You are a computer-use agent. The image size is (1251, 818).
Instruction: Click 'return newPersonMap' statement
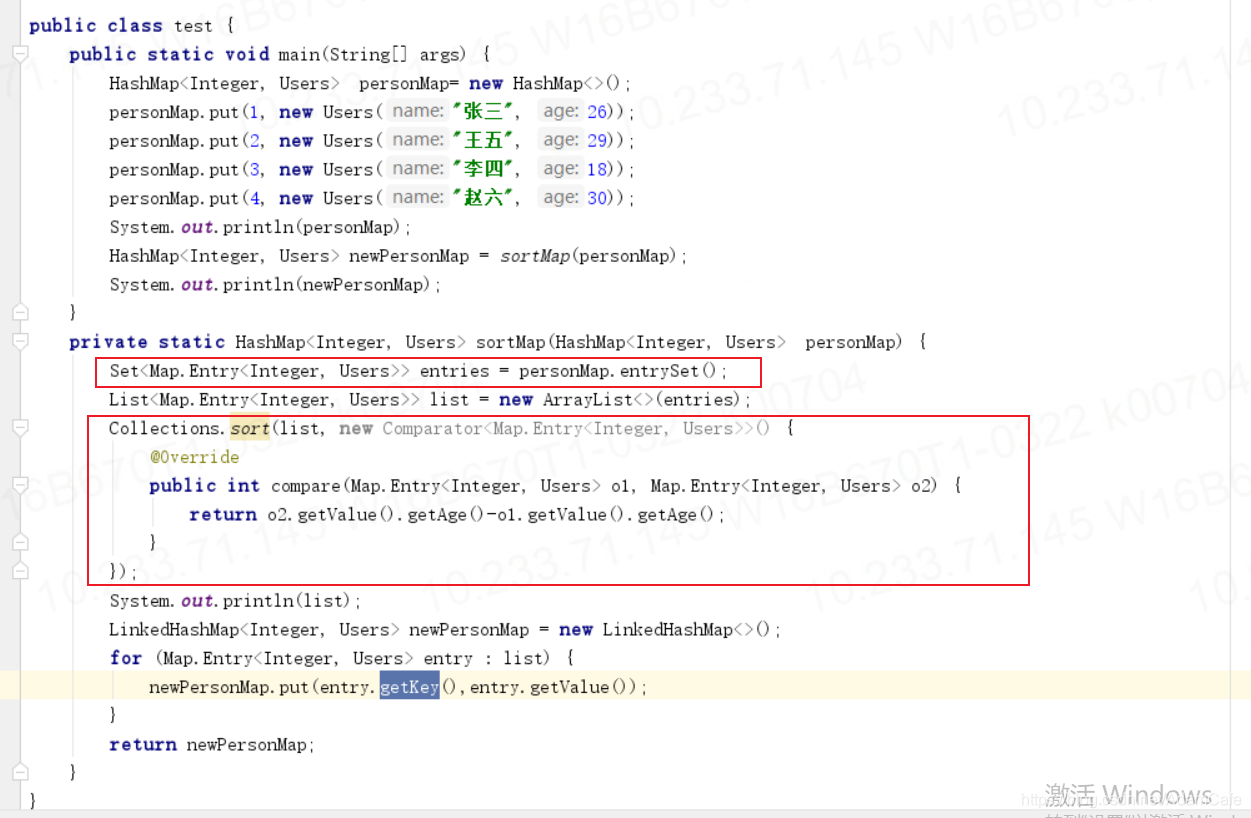(x=212, y=744)
